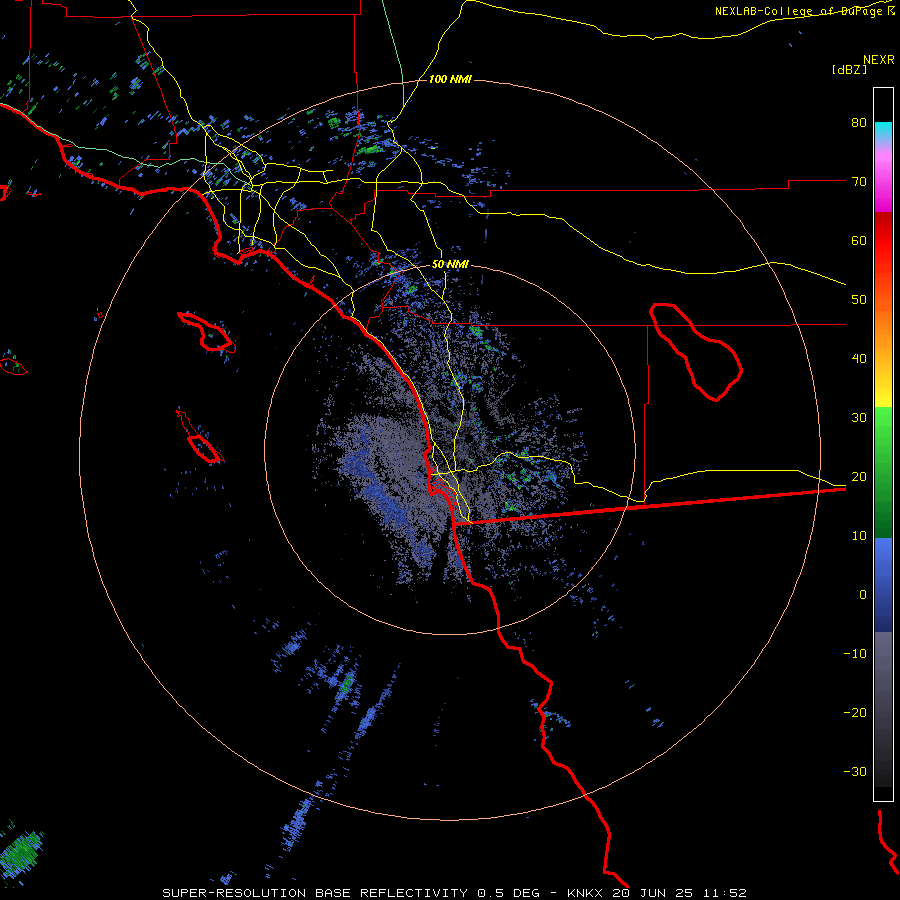
Task: Click the 40 value on the dBZ scale
Action: 859,359
